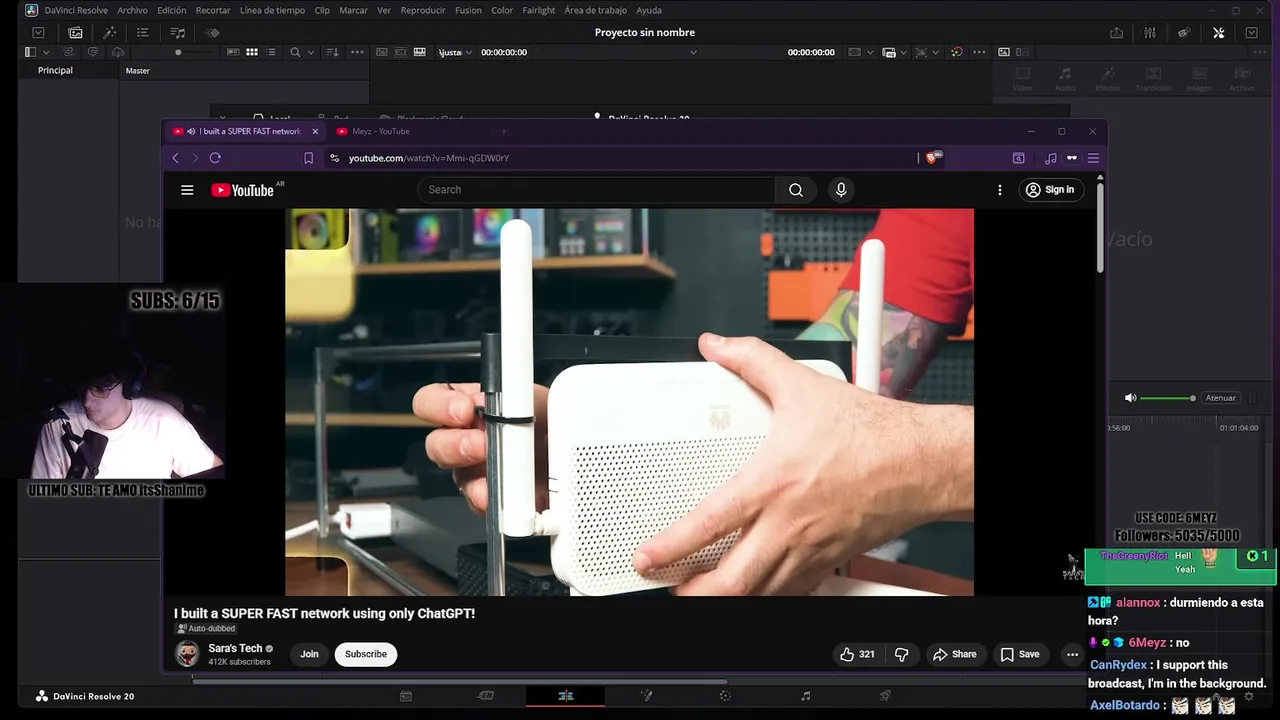Open the Quick Export icon in DaVinci
The height and width of the screenshot is (720, 1280).
1116,32
